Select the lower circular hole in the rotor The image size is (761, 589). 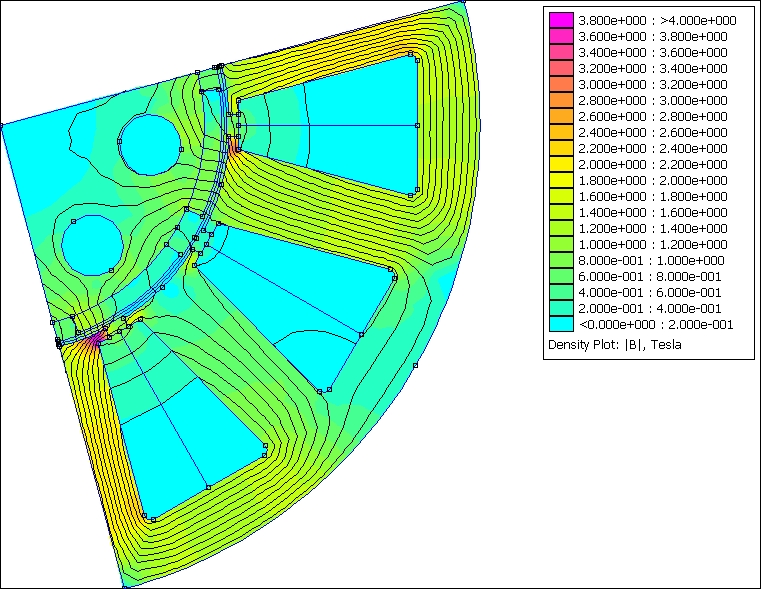pos(92,243)
